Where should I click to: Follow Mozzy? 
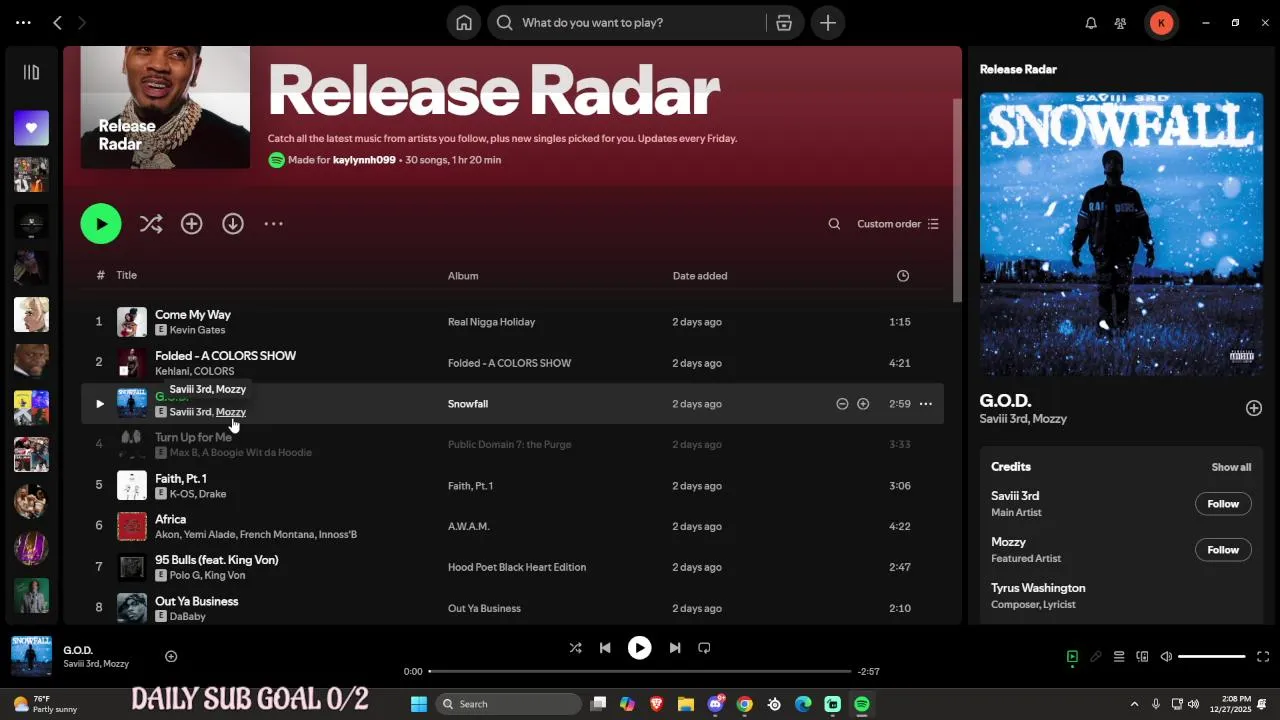click(1223, 550)
